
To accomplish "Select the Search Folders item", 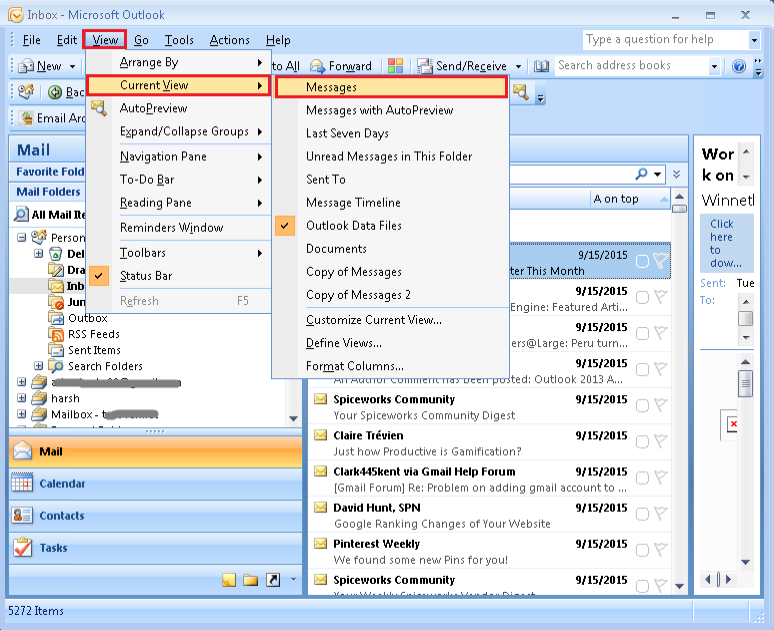I will [x=105, y=366].
